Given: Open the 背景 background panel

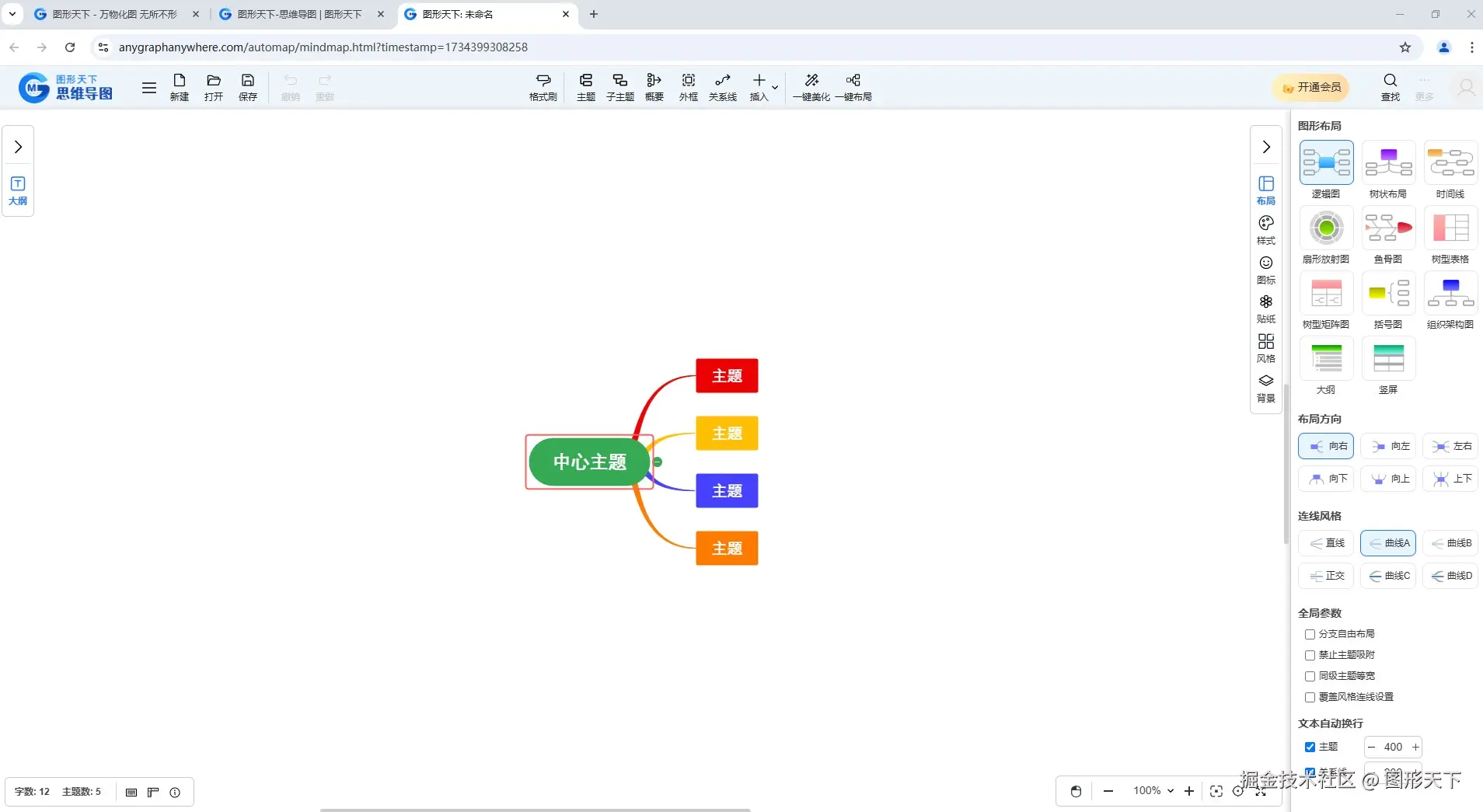Looking at the screenshot, I should coord(1266,388).
